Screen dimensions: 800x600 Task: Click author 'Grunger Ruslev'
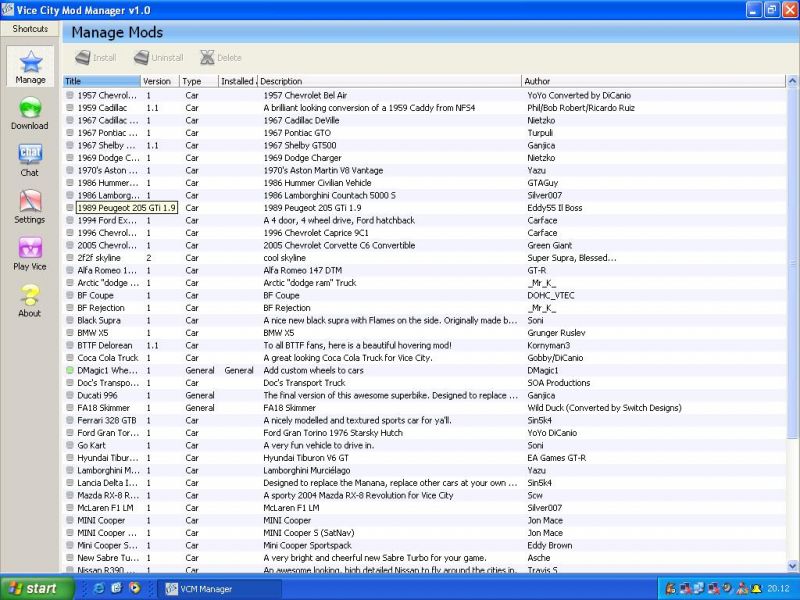click(556, 333)
